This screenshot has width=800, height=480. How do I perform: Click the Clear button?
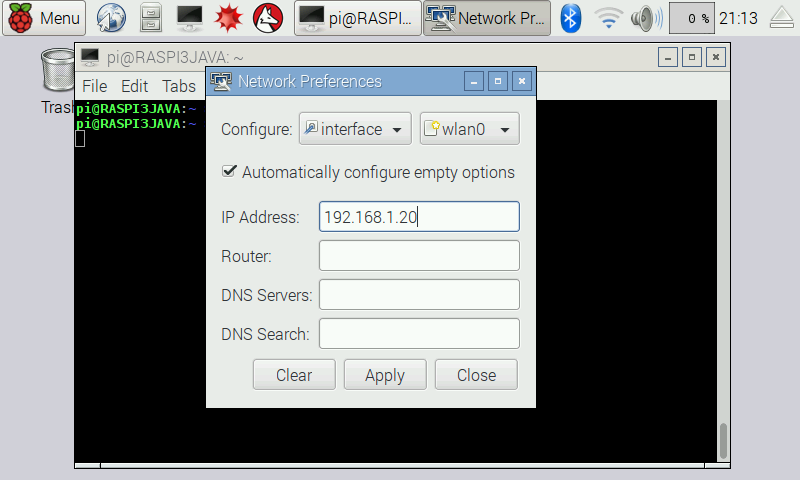click(x=294, y=375)
